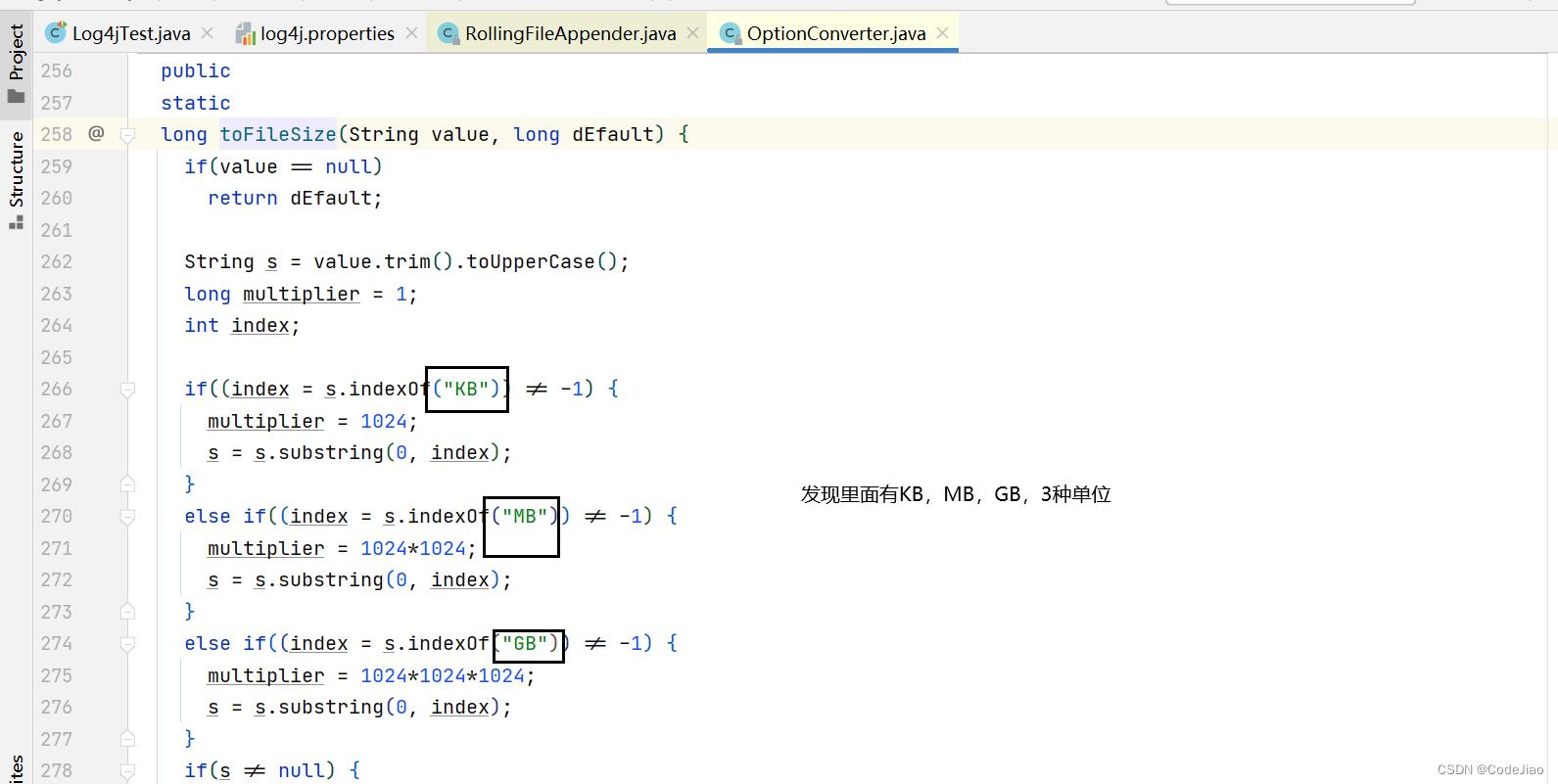This screenshot has width=1558, height=784.
Task: Click 'return dEfault;' statement
Action: [x=295, y=198]
